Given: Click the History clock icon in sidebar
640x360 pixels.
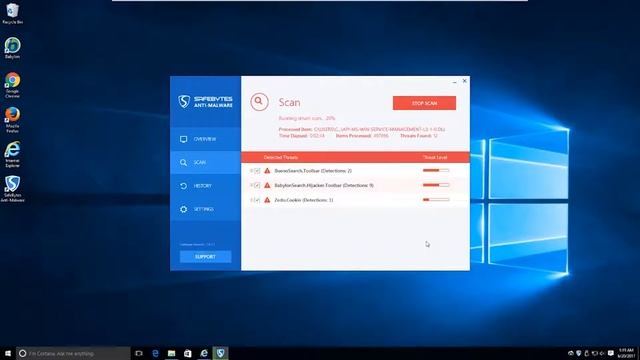Looking at the screenshot, I should [184, 186].
